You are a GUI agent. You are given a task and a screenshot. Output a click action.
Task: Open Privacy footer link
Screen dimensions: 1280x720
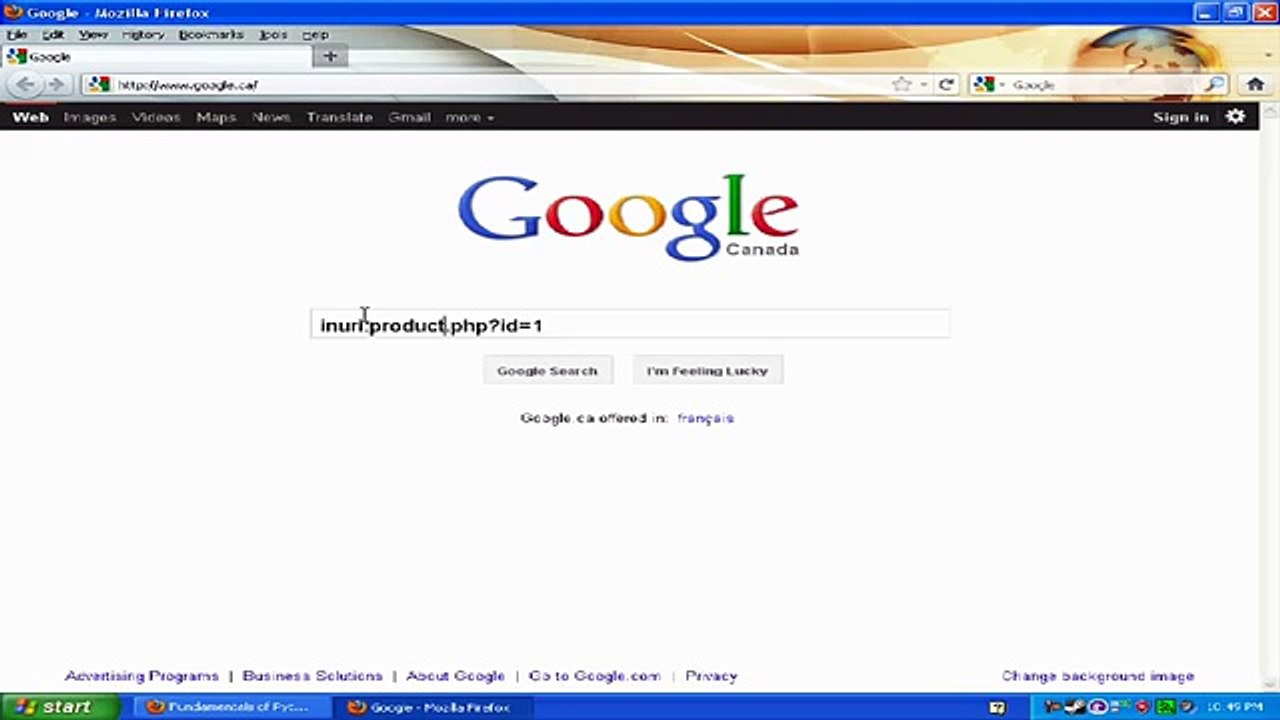pos(711,676)
